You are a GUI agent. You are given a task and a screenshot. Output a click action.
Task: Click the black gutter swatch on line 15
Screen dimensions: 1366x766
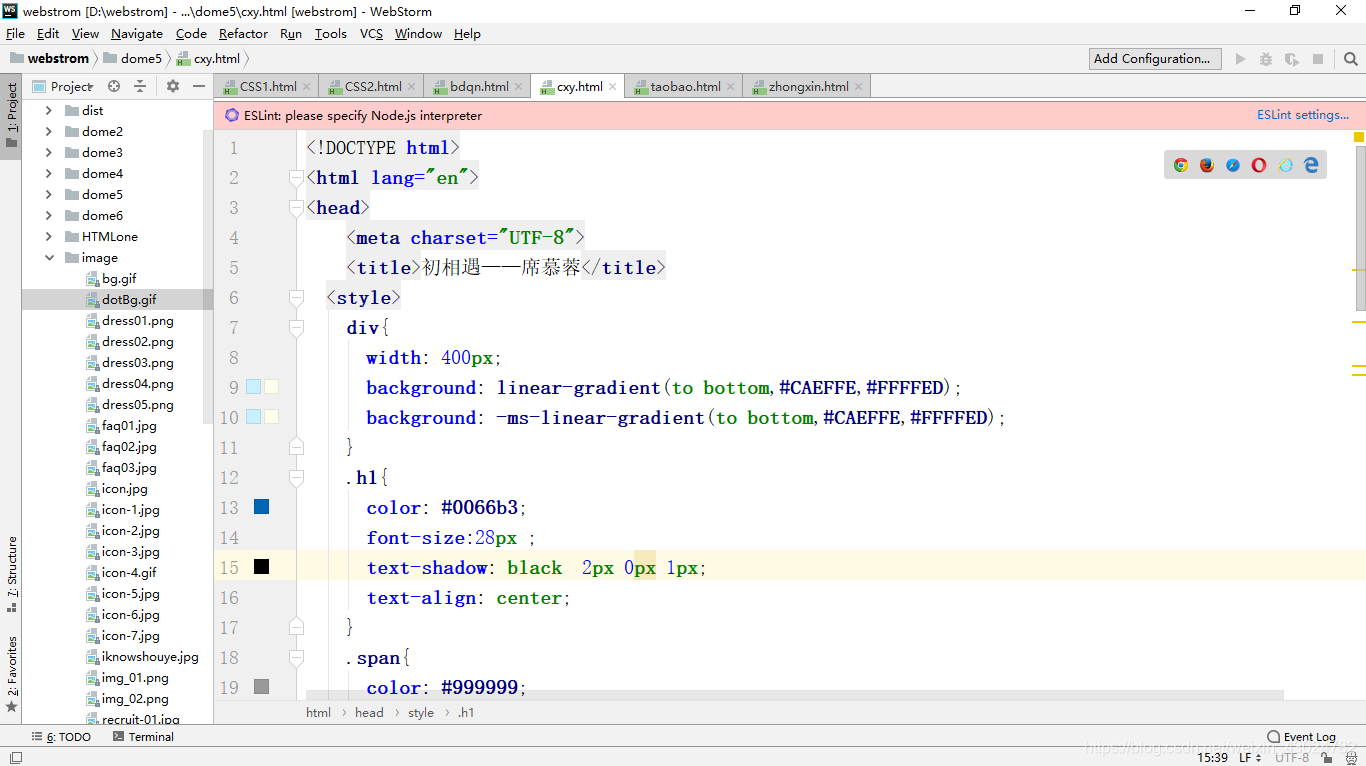pos(262,567)
